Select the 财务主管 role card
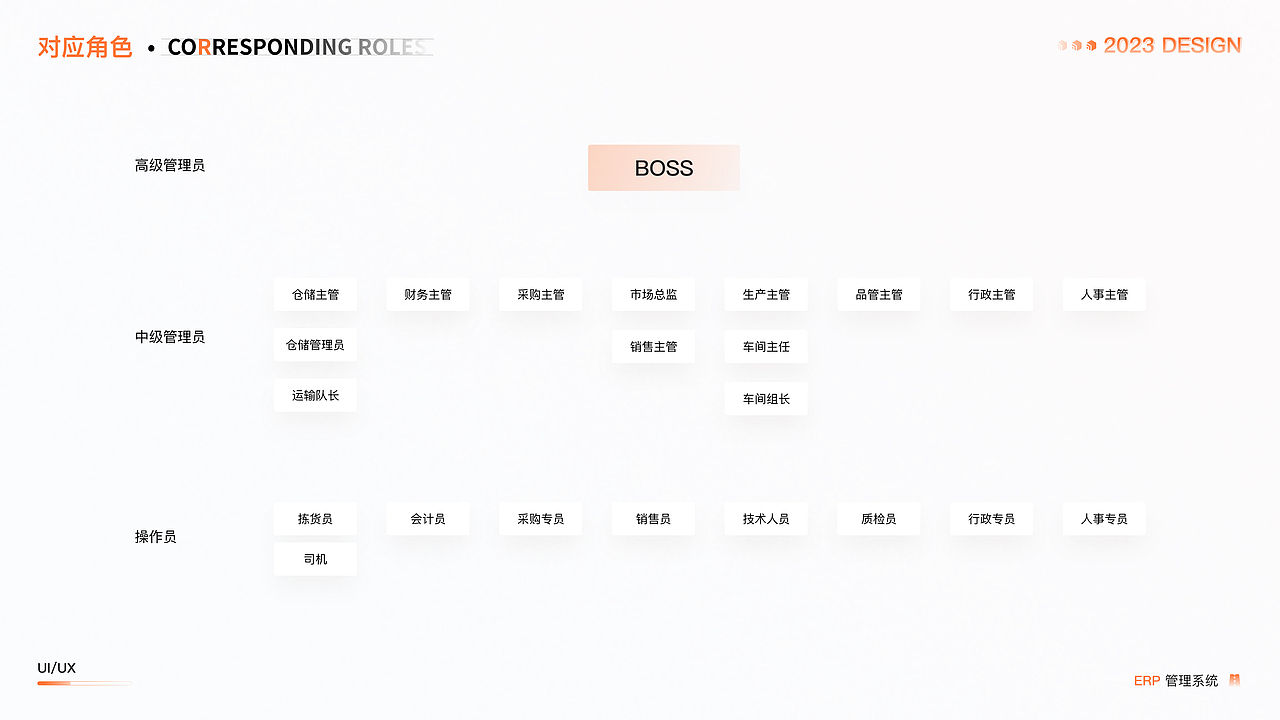Image resolution: width=1280 pixels, height=720 pixels. click(428, 295)
